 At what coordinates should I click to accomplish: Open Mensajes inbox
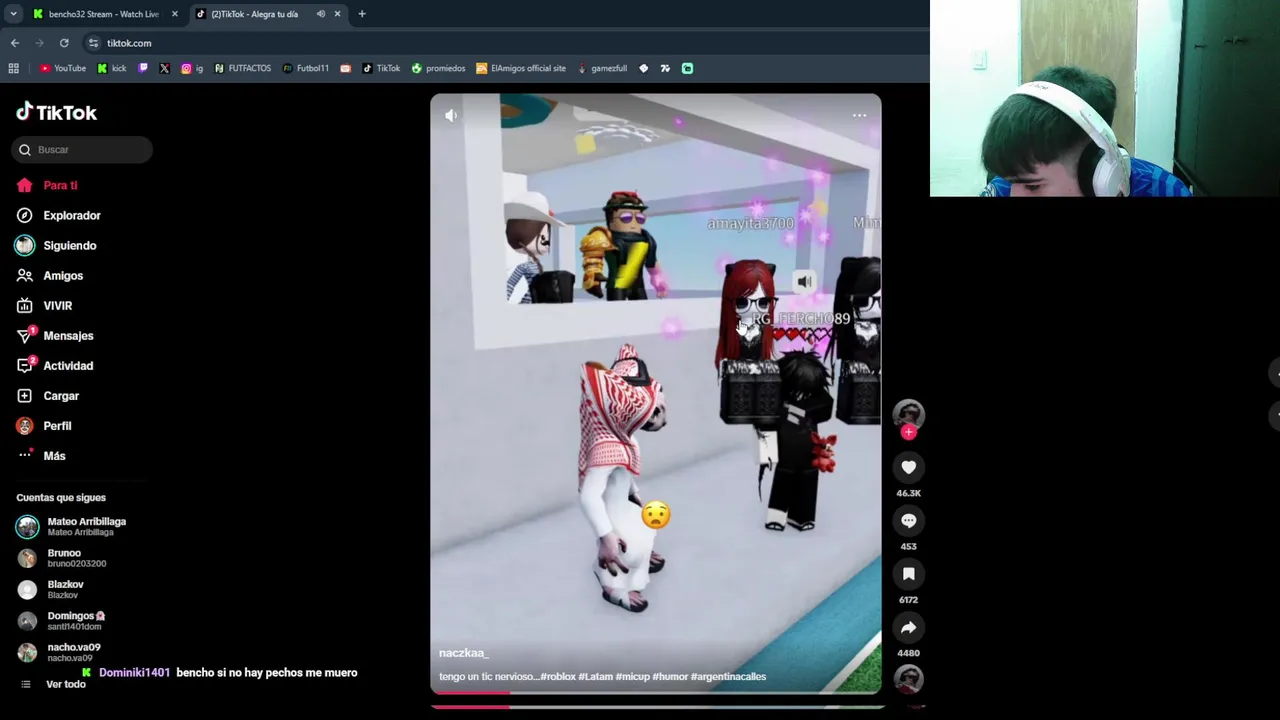(x=54, y=335)
